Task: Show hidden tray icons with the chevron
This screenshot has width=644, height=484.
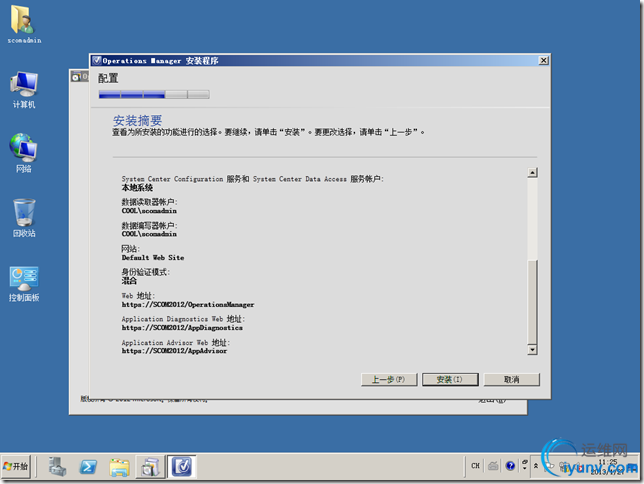Action: pyautogui.click(x=536, y=466)
